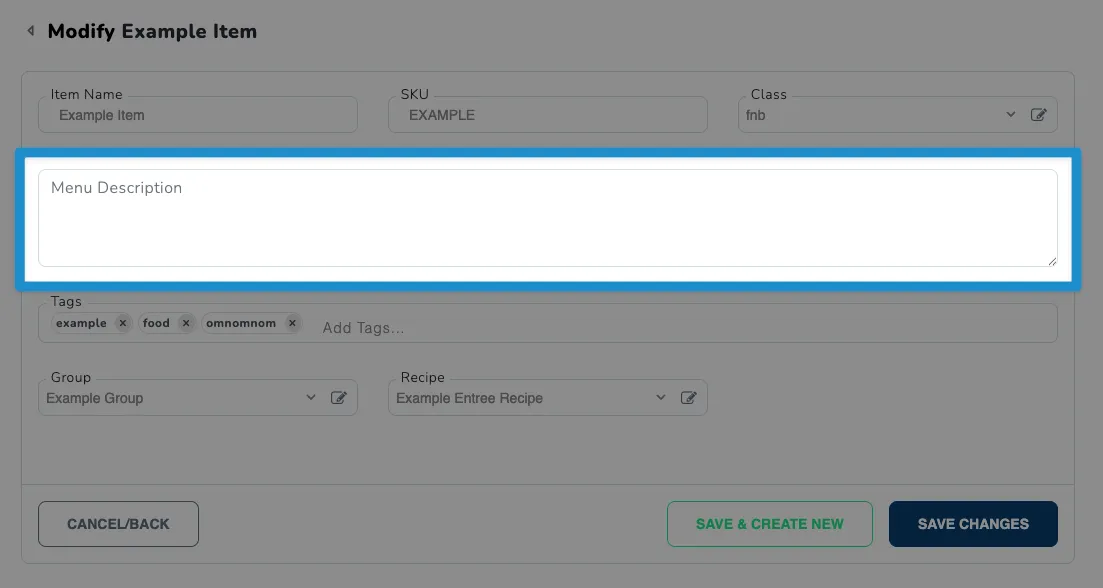Grab the Menu Description resize handle
1103x588 pixels.
[1052, 261]
